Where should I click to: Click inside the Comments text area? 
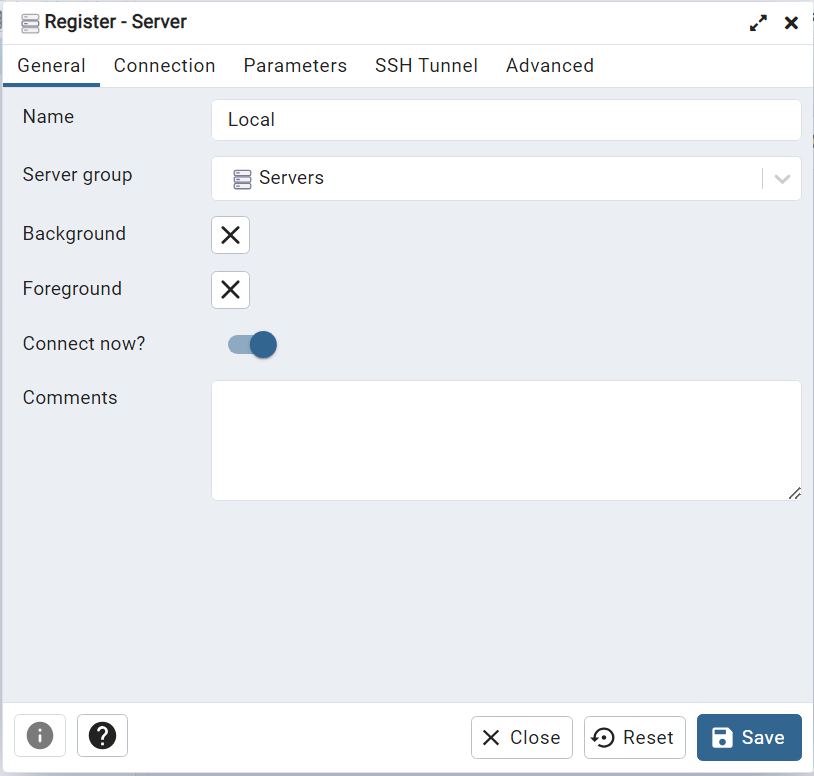tap(505, 440)
